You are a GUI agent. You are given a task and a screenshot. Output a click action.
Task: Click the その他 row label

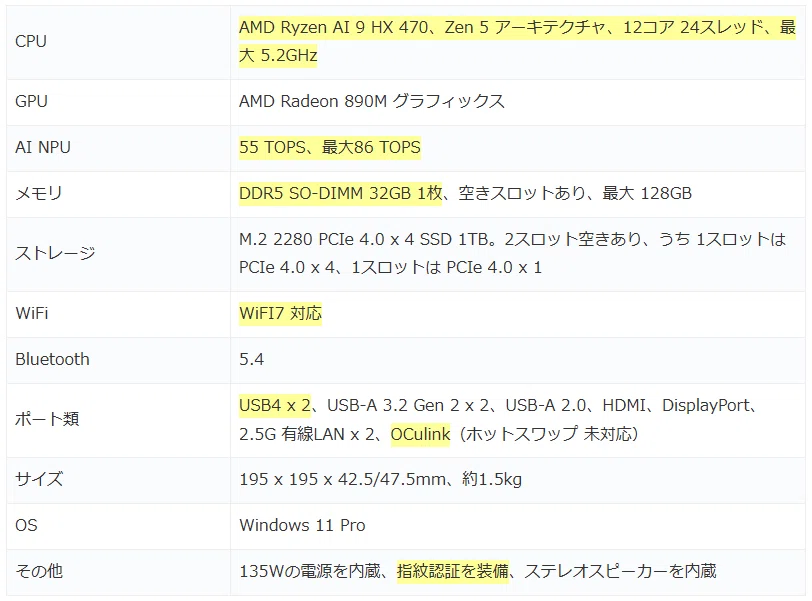[x=39, y=571]
